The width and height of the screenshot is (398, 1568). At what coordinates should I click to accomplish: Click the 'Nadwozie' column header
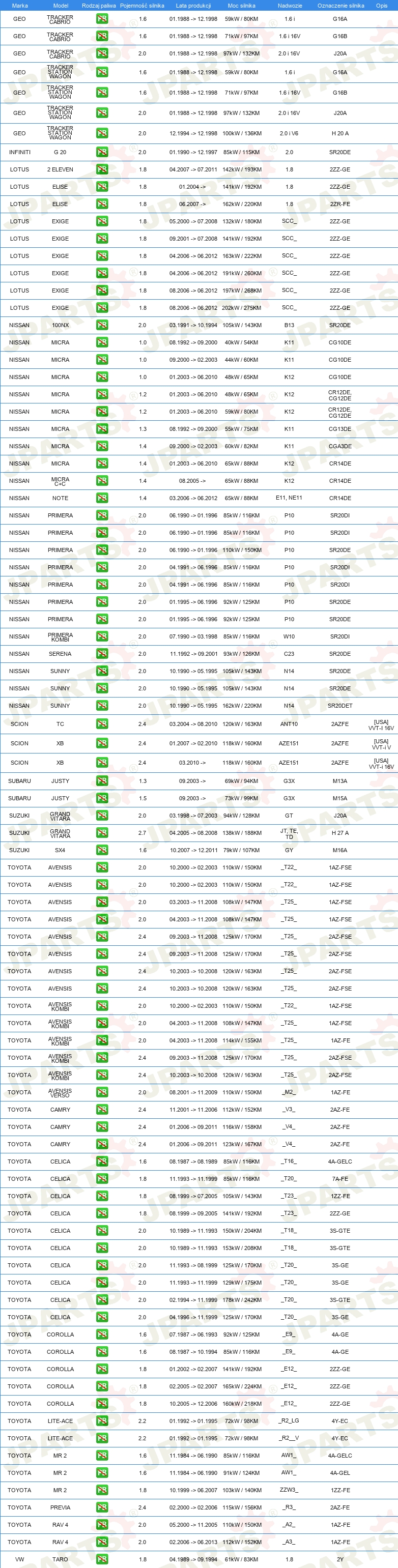click(289, 6)
